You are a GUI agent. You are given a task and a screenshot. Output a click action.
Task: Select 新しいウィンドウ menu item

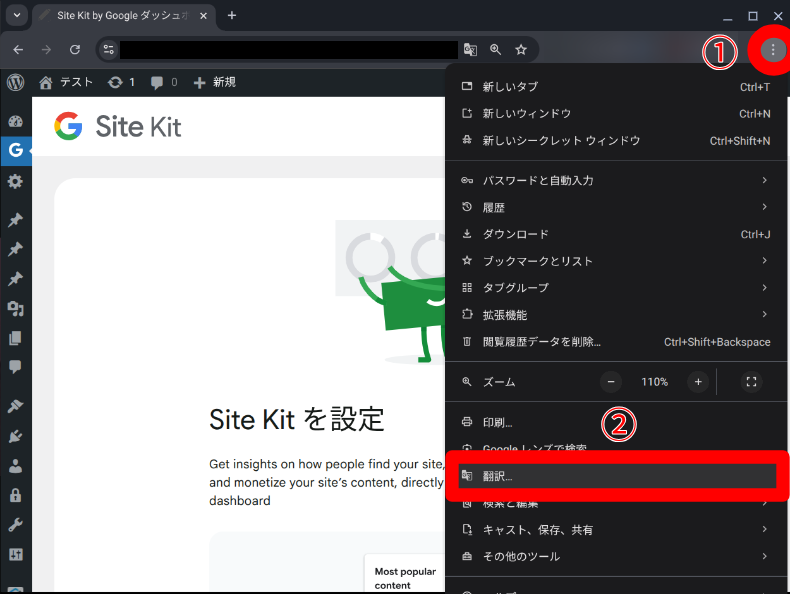point(616,113)
